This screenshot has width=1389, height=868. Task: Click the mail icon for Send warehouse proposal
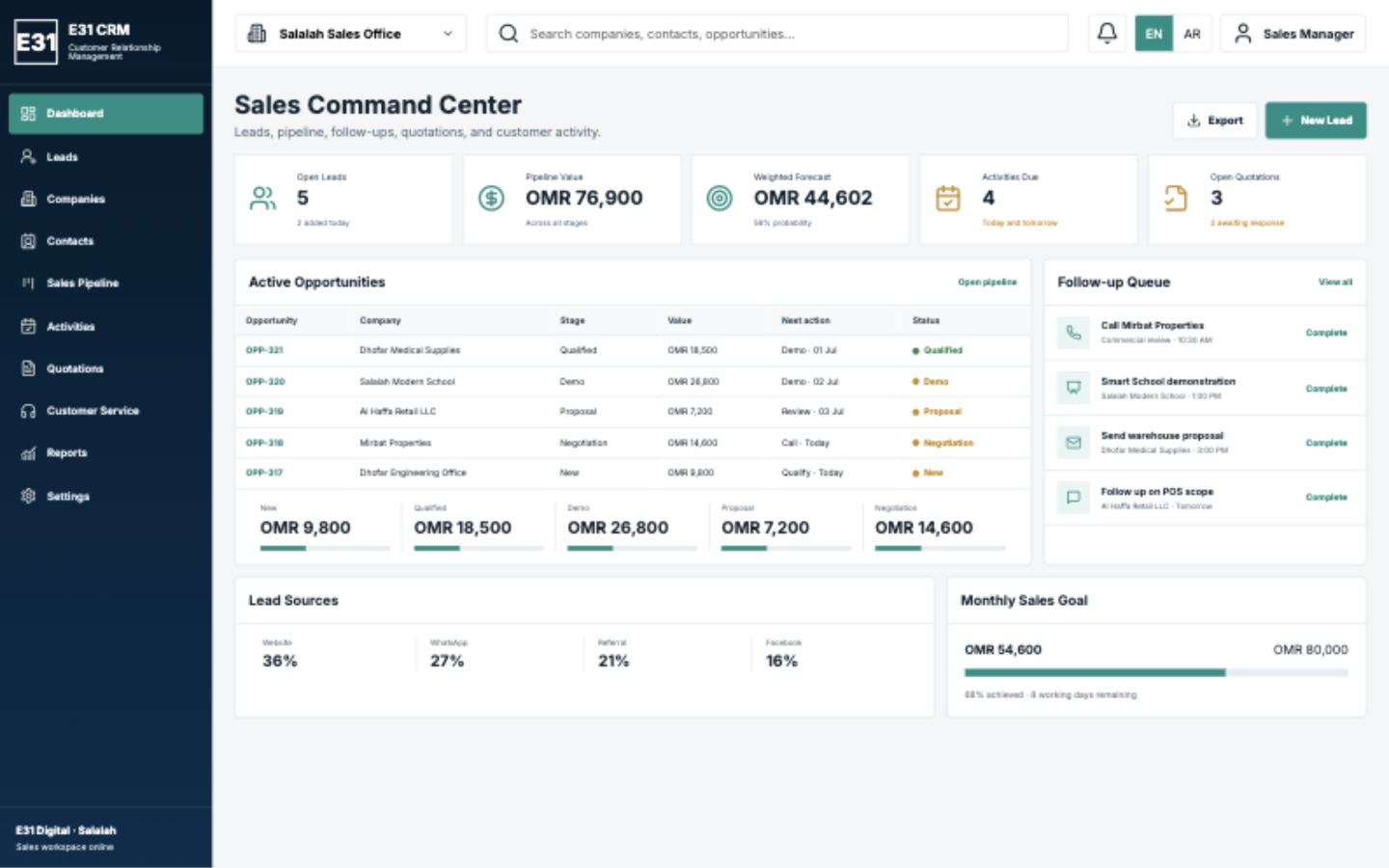[x=1074, y=443]
